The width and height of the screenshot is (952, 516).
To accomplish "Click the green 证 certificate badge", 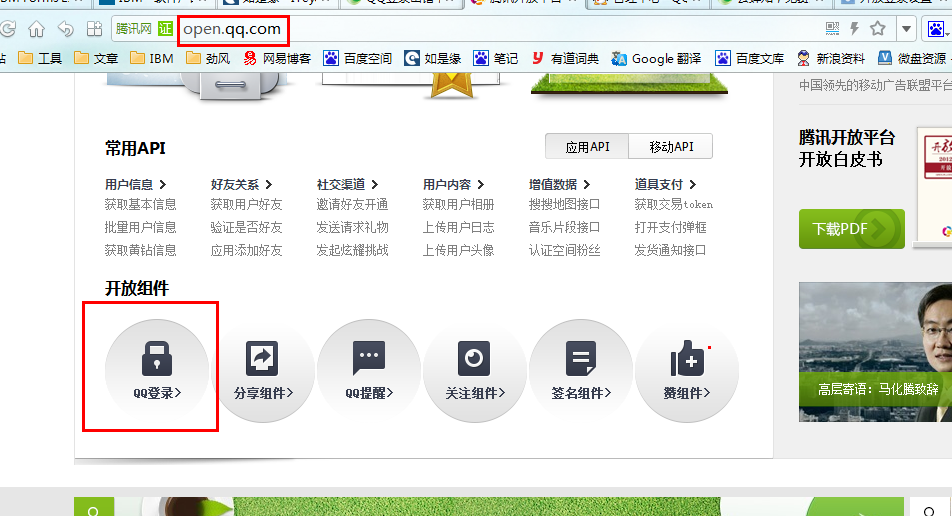I will 165,29.
